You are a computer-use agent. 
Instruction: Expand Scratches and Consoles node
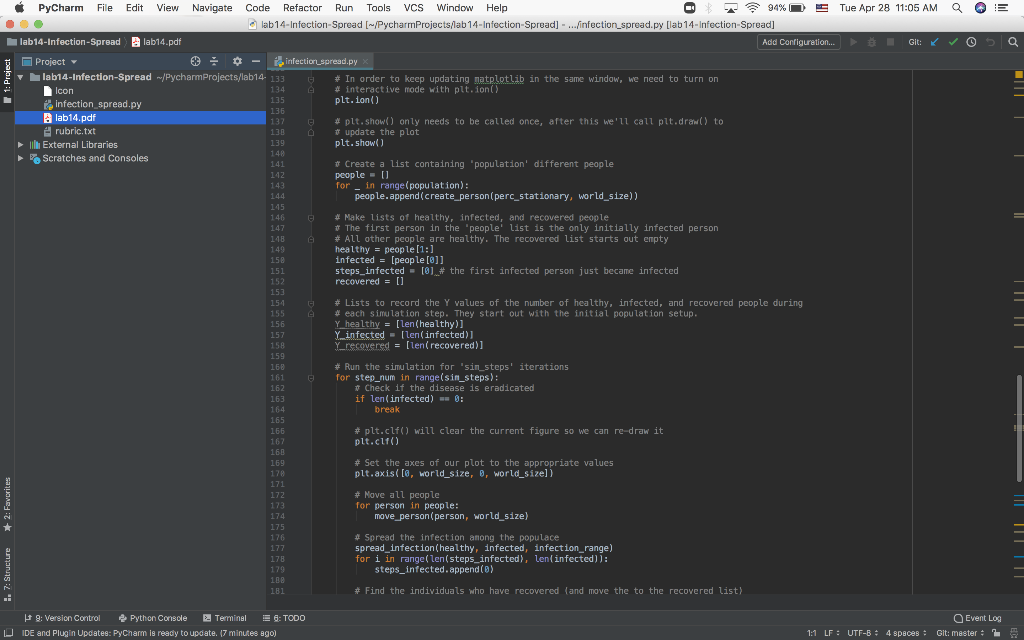coord(20,158)
